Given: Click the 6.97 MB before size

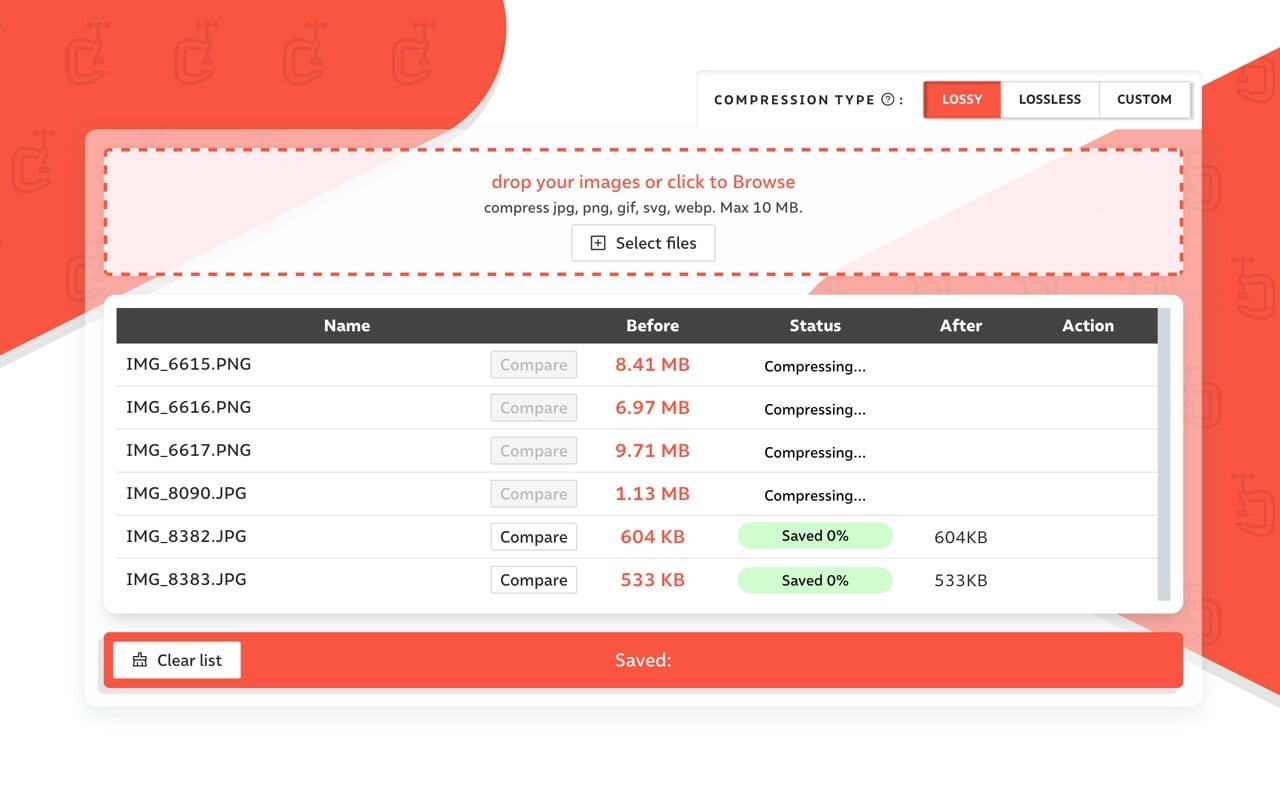Looking at the screenshot, I should click(x=653, y=408).
